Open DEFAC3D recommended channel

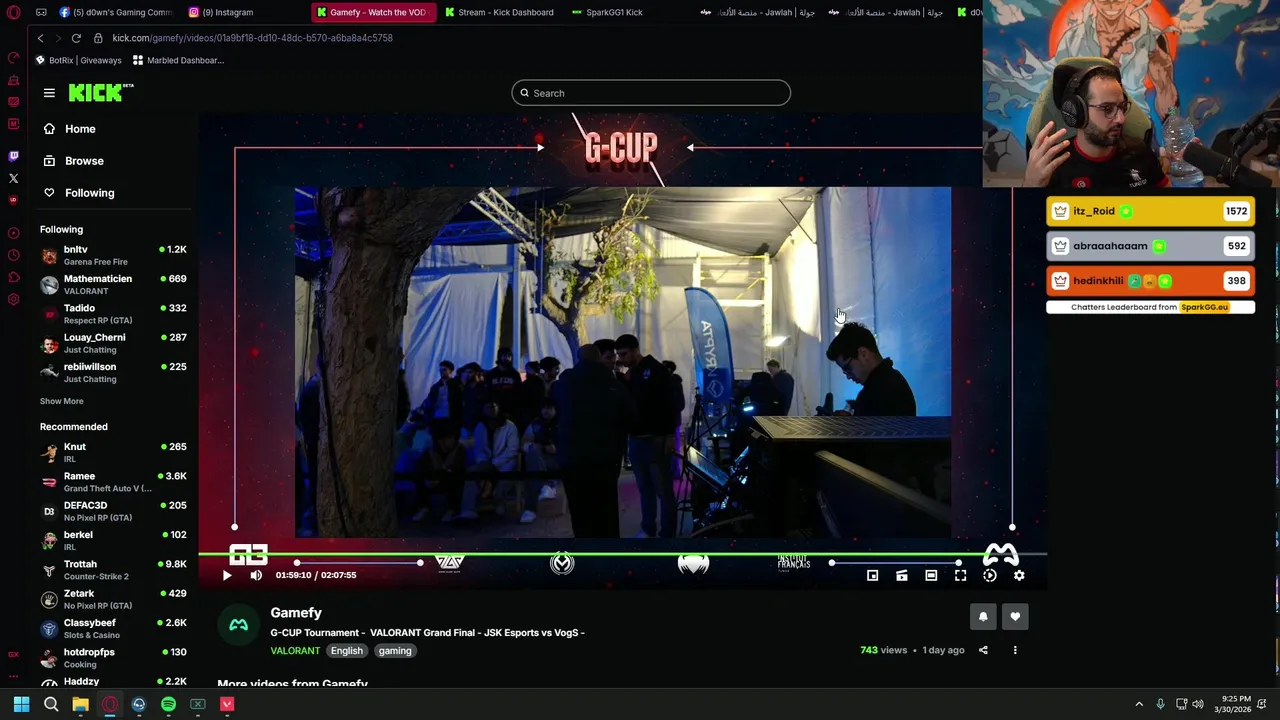pos(113,511)
